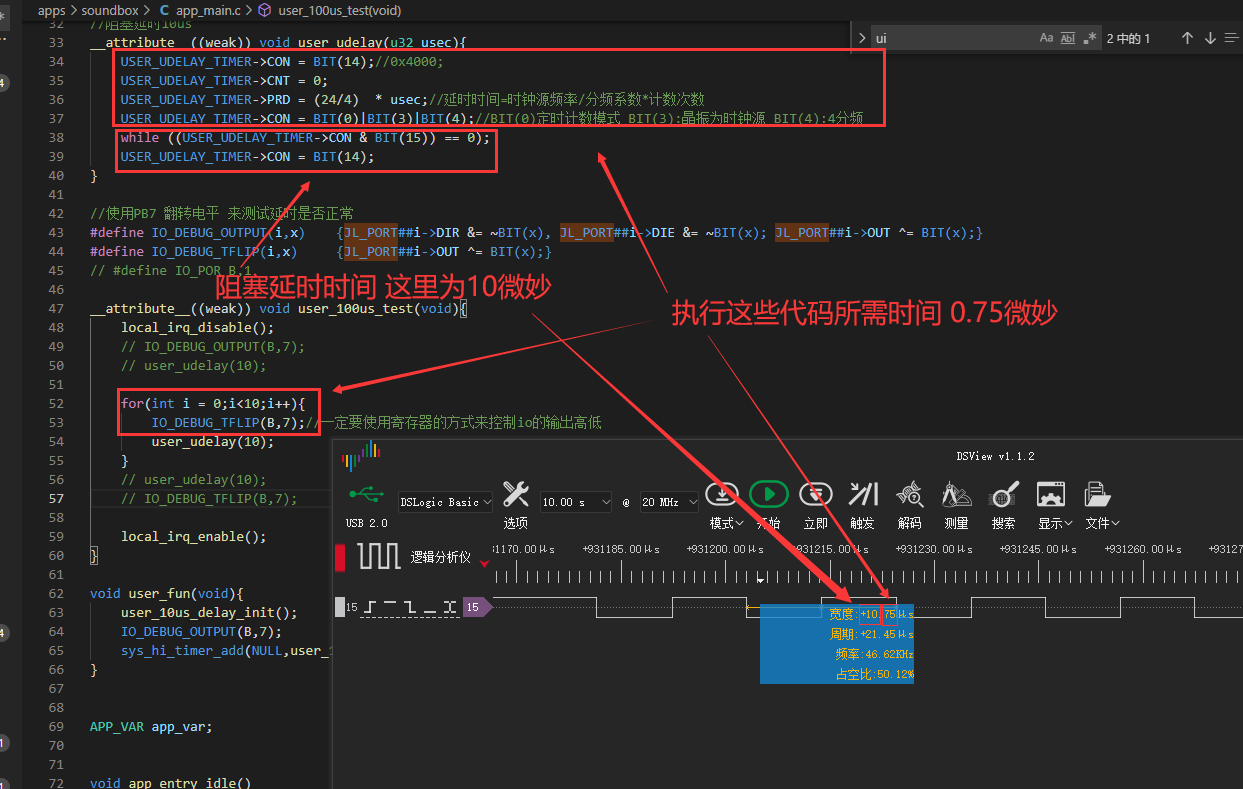Expand the replace toggle chevron beside find input
The width and height of the screenshot is (1243, 789).
point(862,38)
